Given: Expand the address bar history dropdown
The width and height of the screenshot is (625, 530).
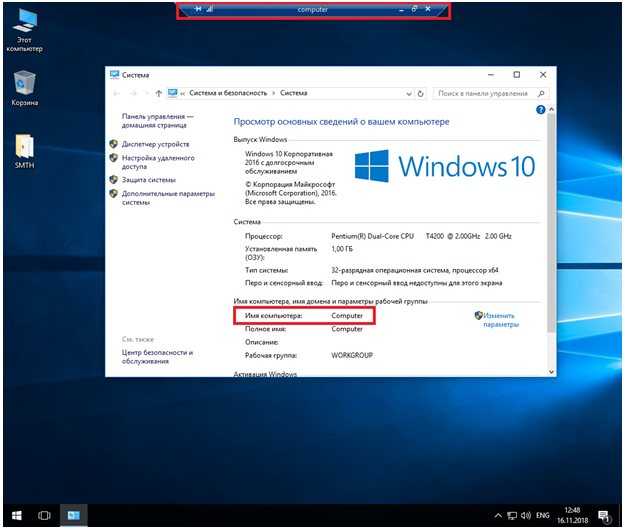Looking at the screenshot, I should pos(409,94).
